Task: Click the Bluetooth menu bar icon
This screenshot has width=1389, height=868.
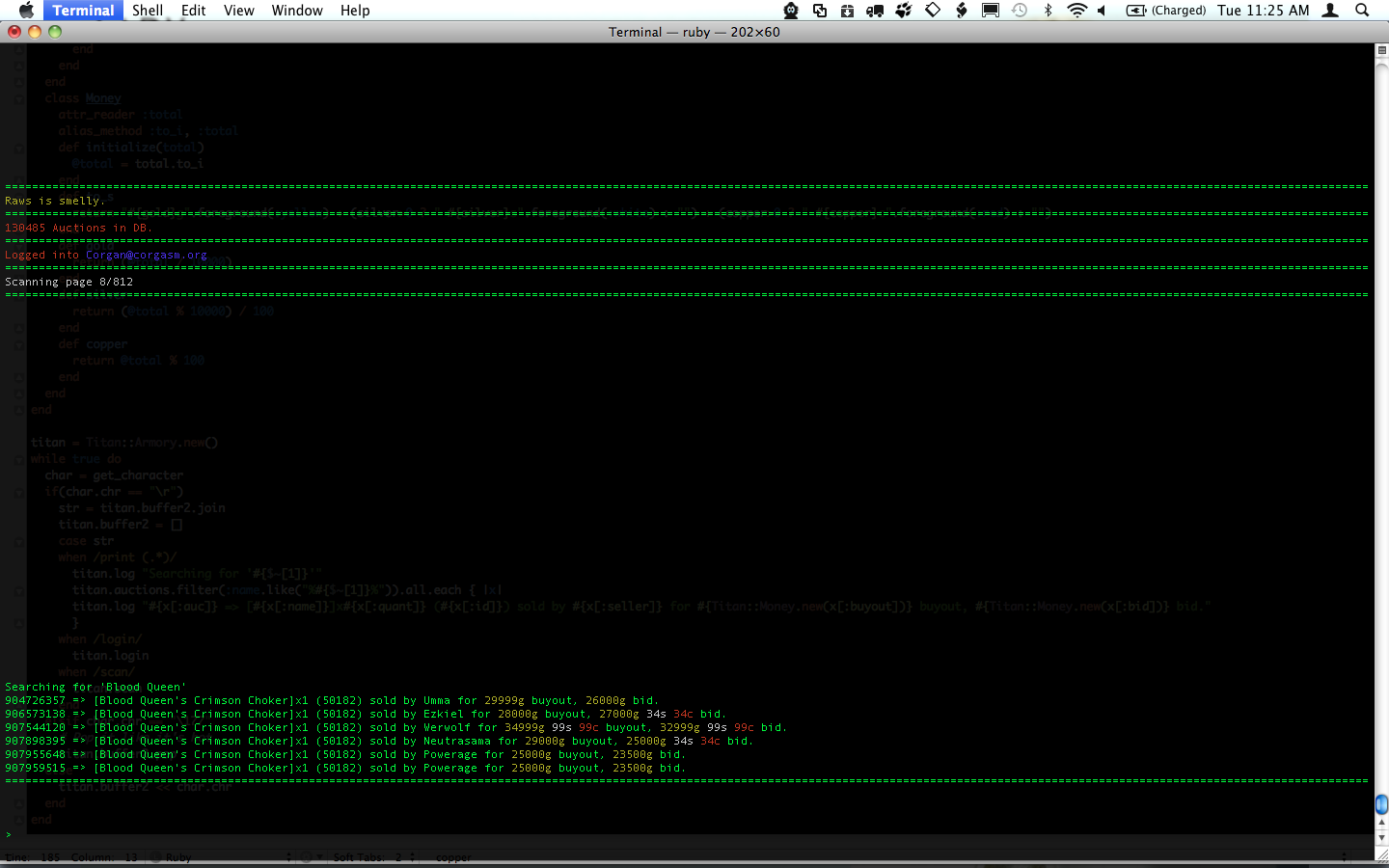Action: click(x=1048, y=10)
